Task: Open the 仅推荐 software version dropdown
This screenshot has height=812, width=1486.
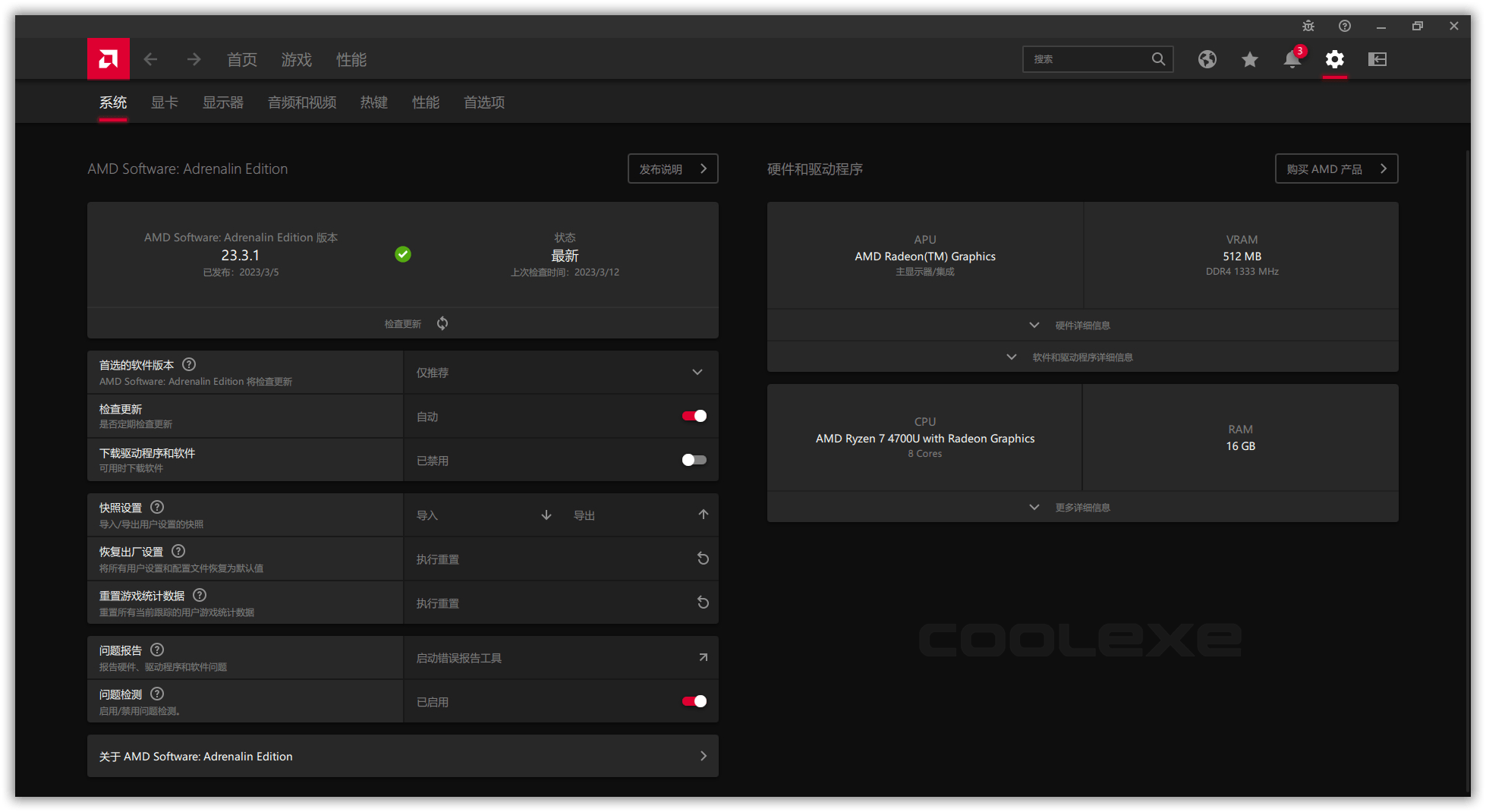Action: (561, 373)
